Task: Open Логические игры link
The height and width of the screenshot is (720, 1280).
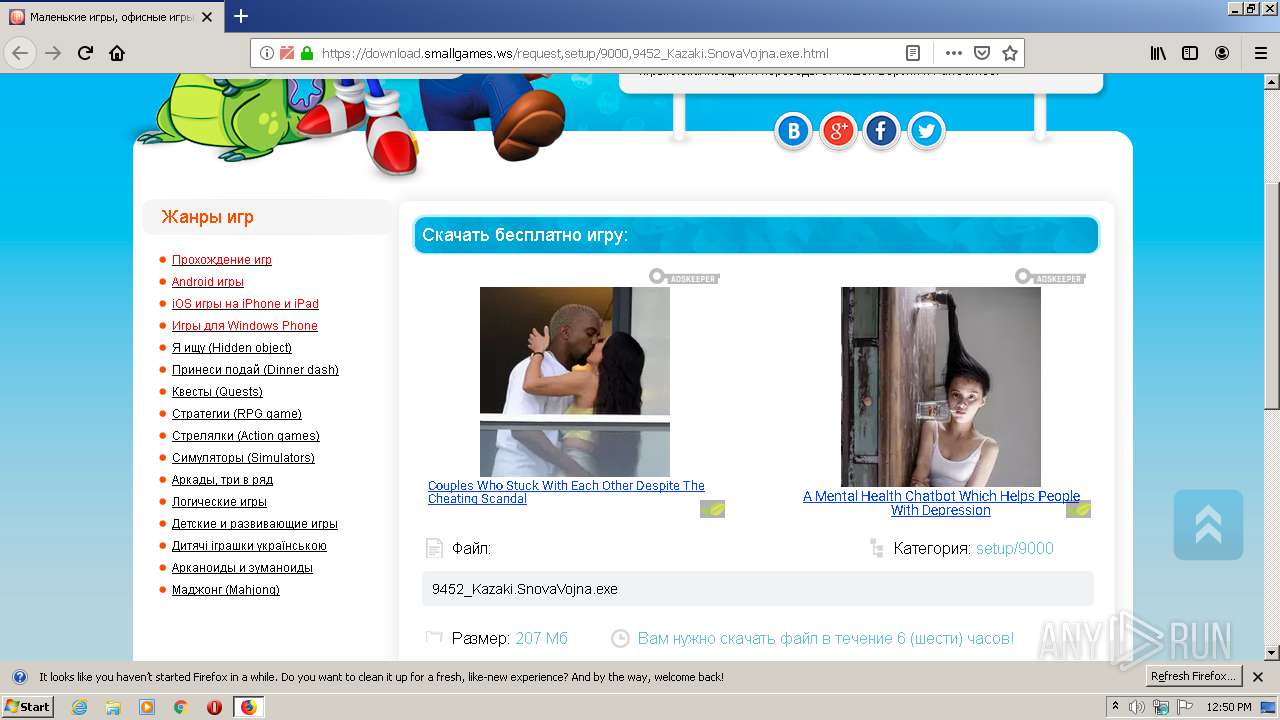Action: click(x=219, y=502)
